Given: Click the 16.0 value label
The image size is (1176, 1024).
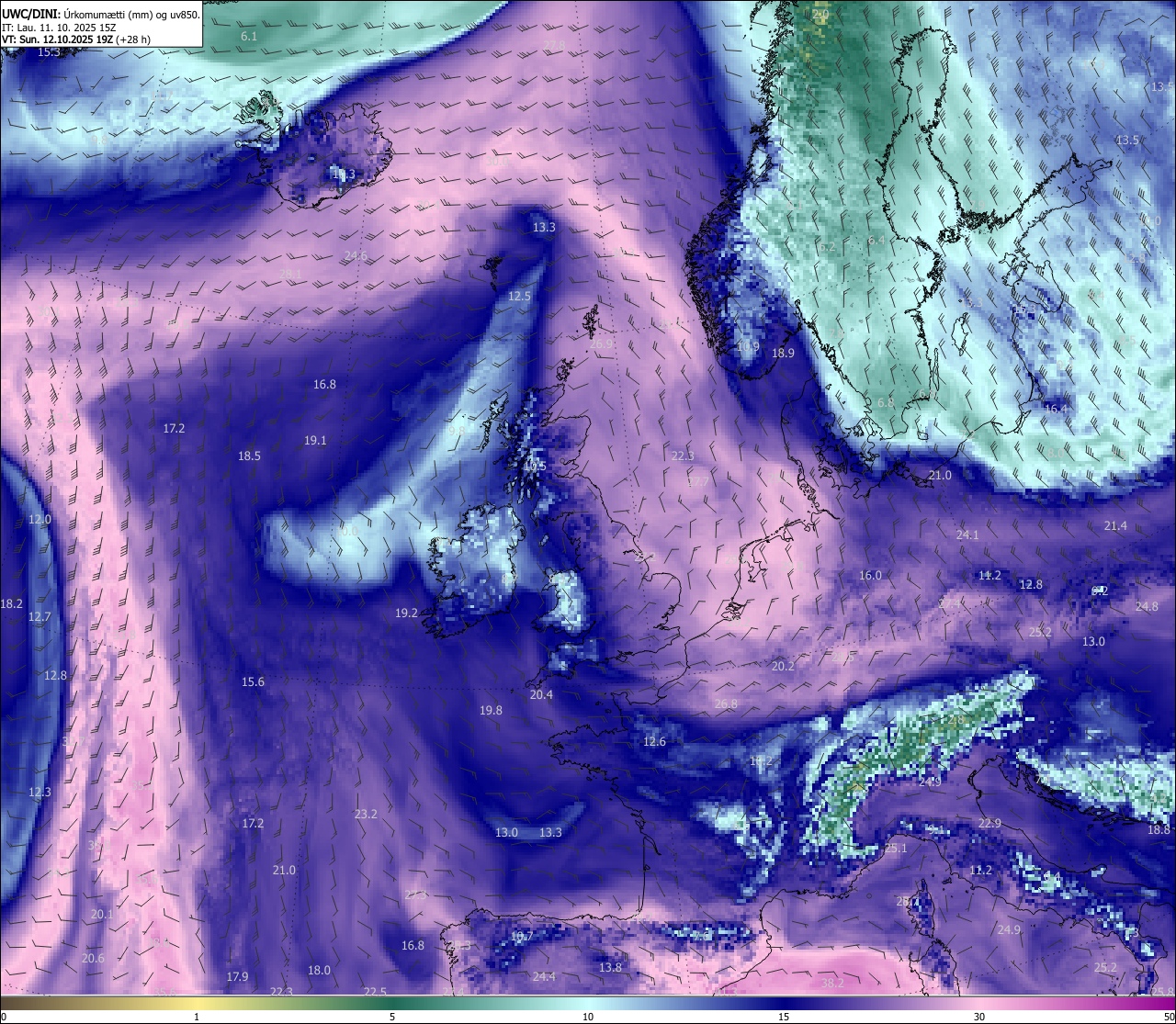Looking at the screenshot, I should [870, 575].
